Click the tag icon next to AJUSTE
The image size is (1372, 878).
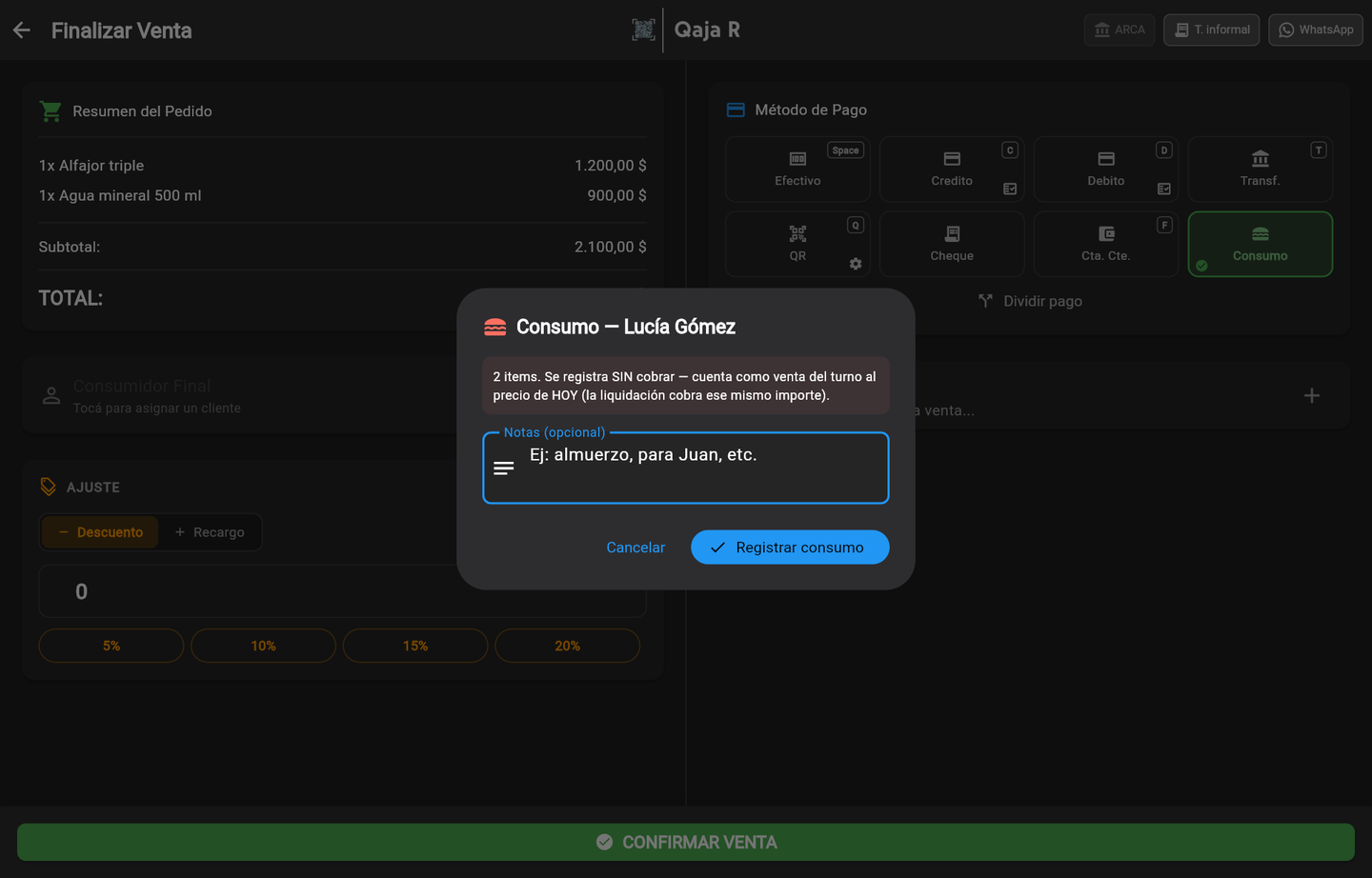point(48,487)
